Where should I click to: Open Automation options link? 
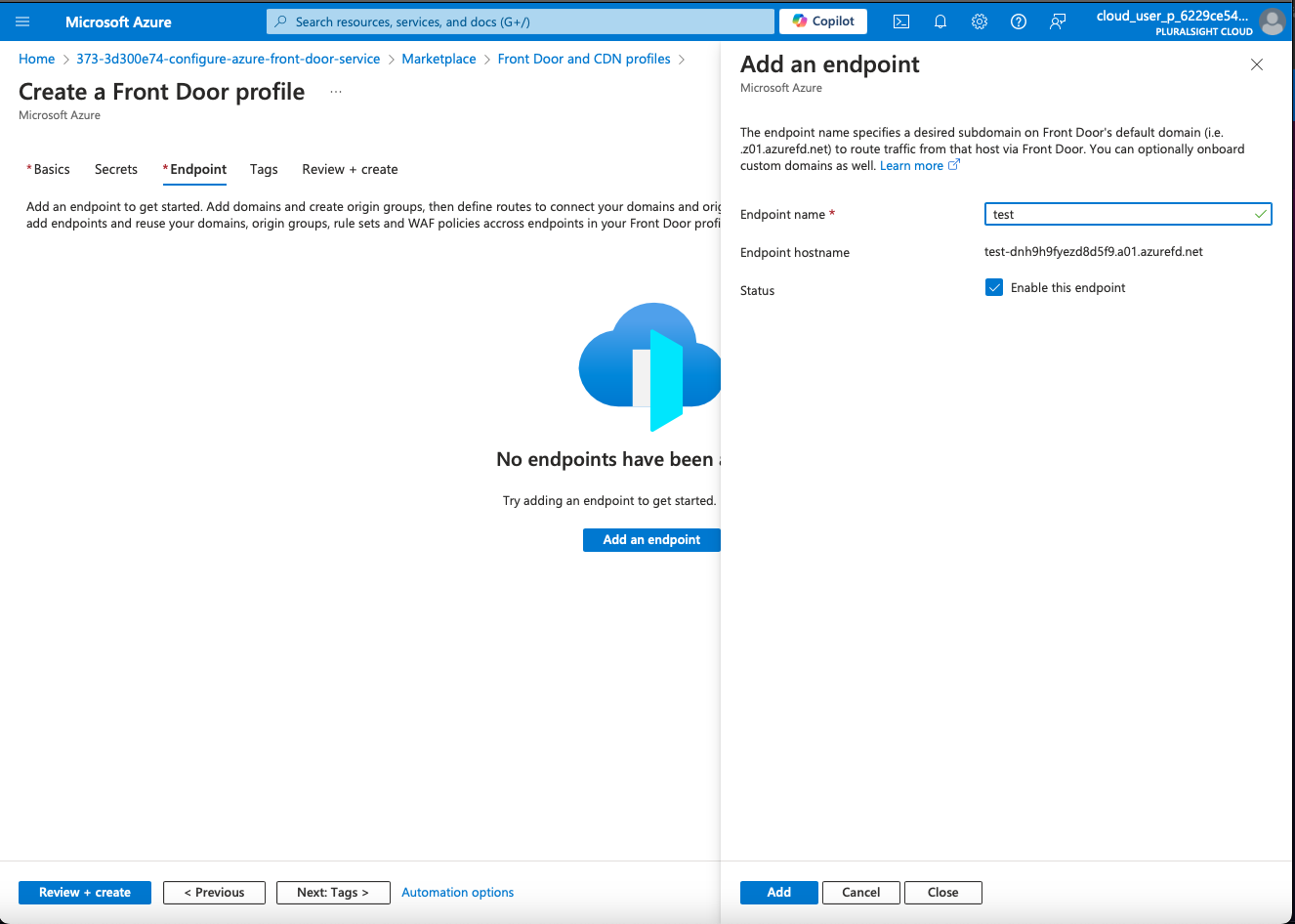pyautogui.click(x=458, y=893)
